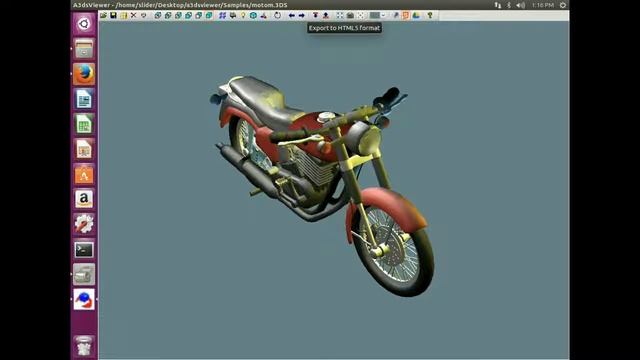Click the help question mark icon

(430, 16)
